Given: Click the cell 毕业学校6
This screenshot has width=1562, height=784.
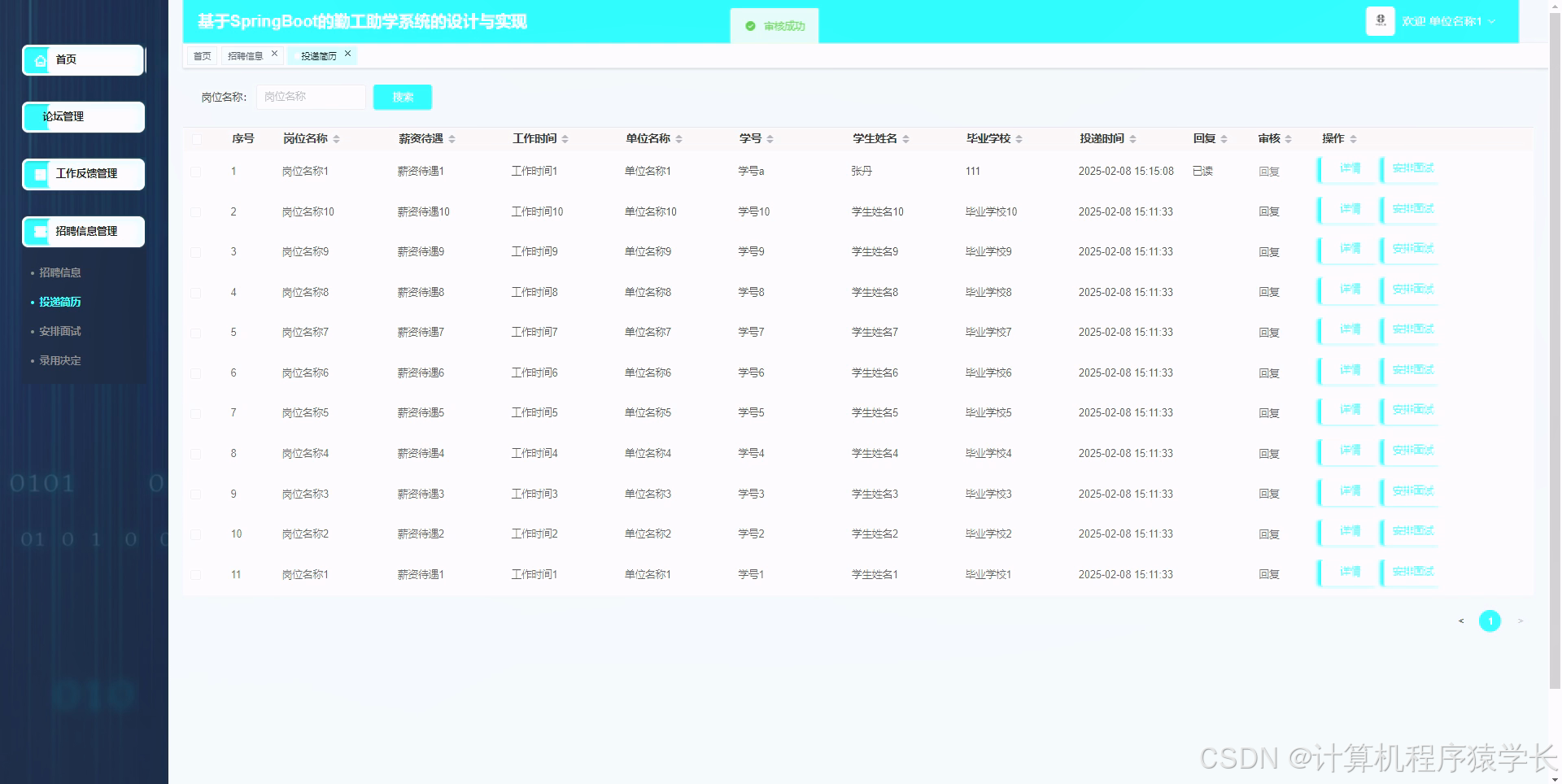Looking at the screenshot, I should 988,372.
